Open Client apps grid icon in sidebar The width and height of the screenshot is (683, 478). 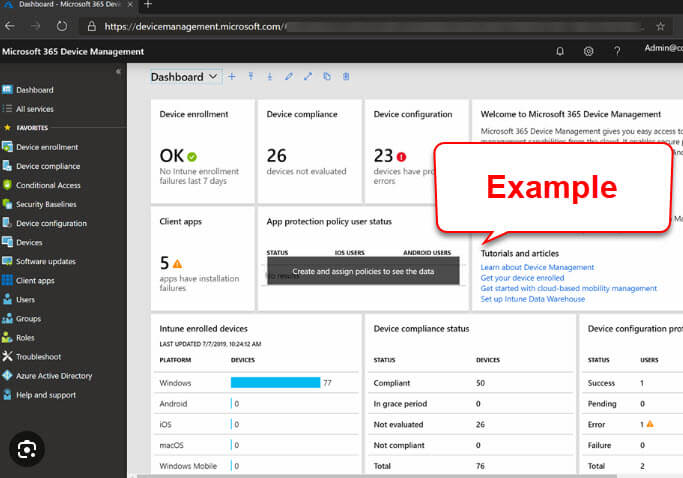tap(7, 280)
